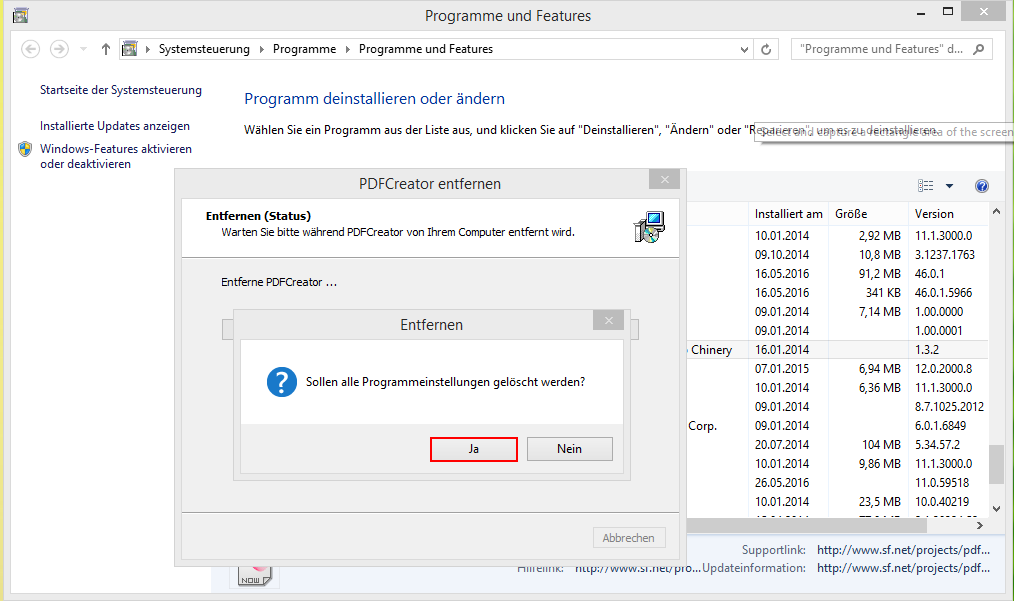Open the help question mark icon
The image size is (1014, 601).
(982, 186)
